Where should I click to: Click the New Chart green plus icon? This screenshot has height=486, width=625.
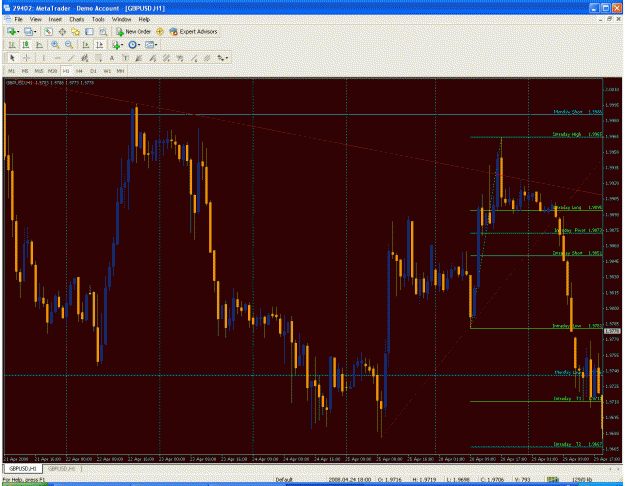pos(11,31)
